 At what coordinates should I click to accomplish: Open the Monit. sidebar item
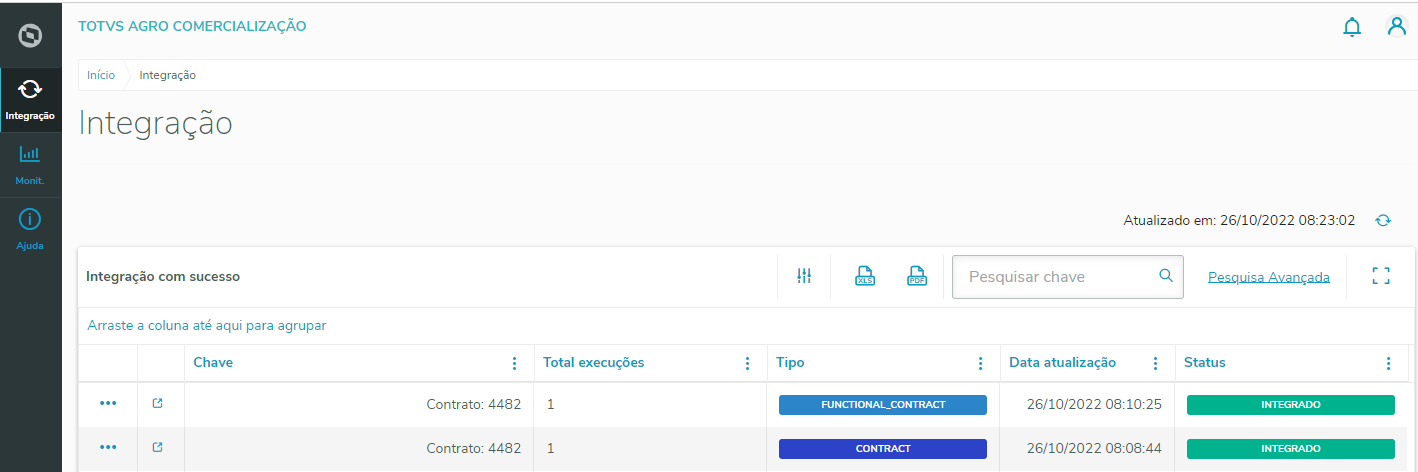coord(30,165)
